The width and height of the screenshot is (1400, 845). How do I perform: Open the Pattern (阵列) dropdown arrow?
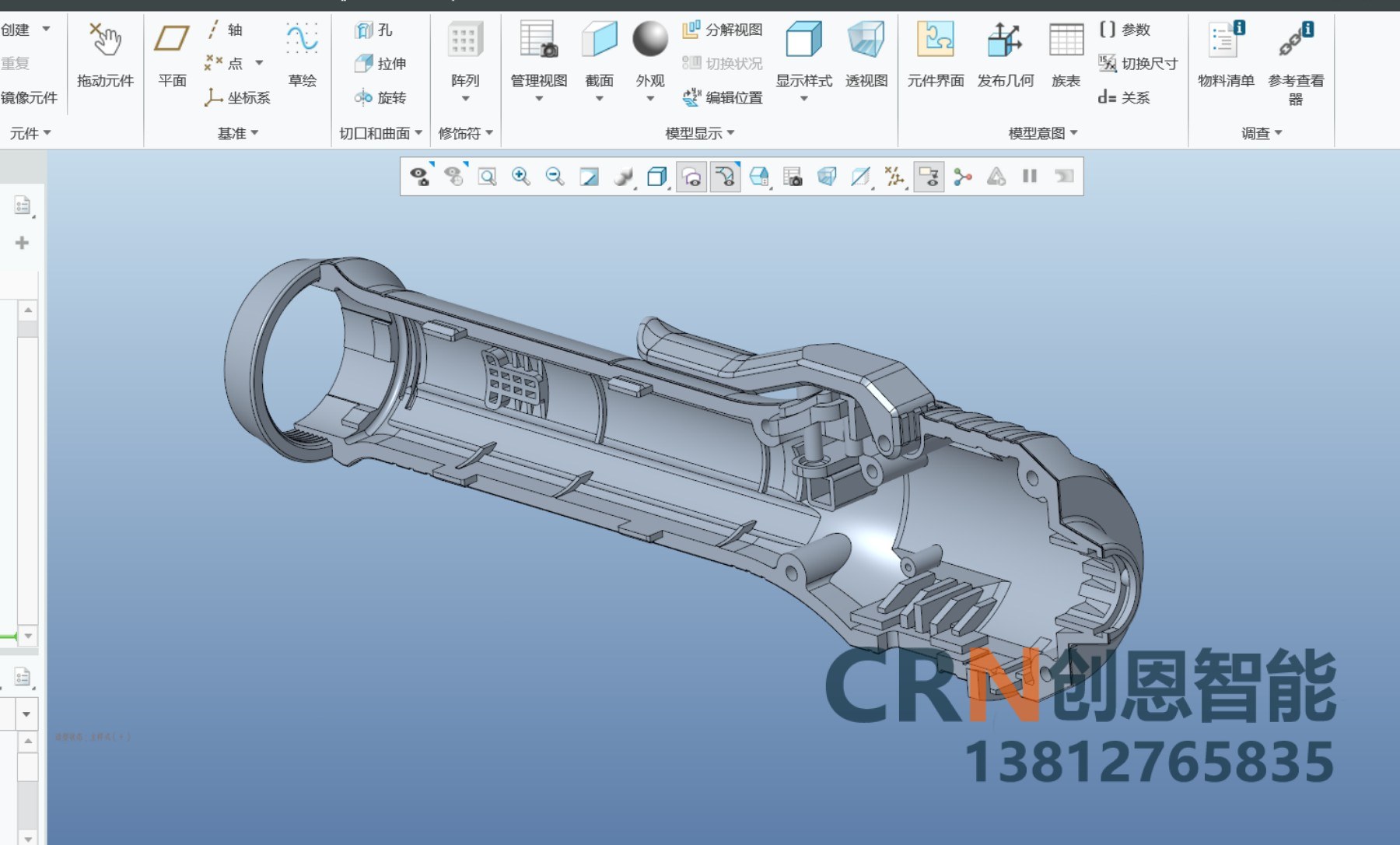465,99
